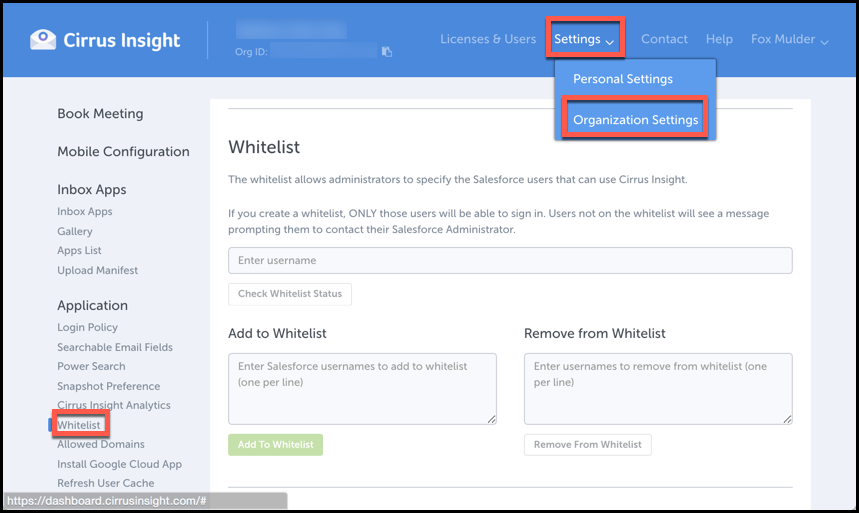Open the Help link
The image size is (859, 513).
coord(719,39)
